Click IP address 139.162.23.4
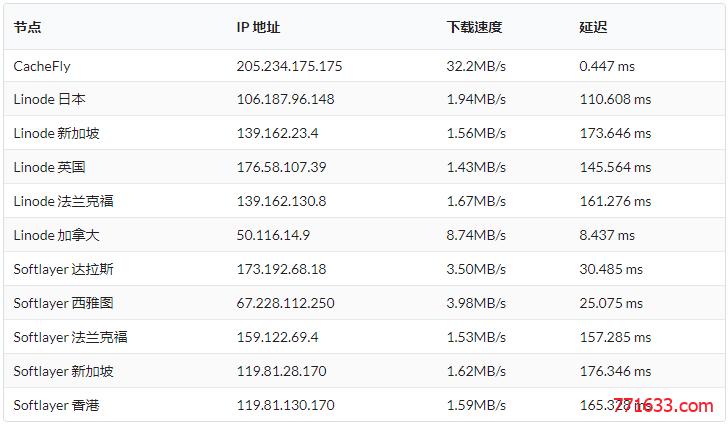The width and height of the screenshot is (728, 424). 277,133
